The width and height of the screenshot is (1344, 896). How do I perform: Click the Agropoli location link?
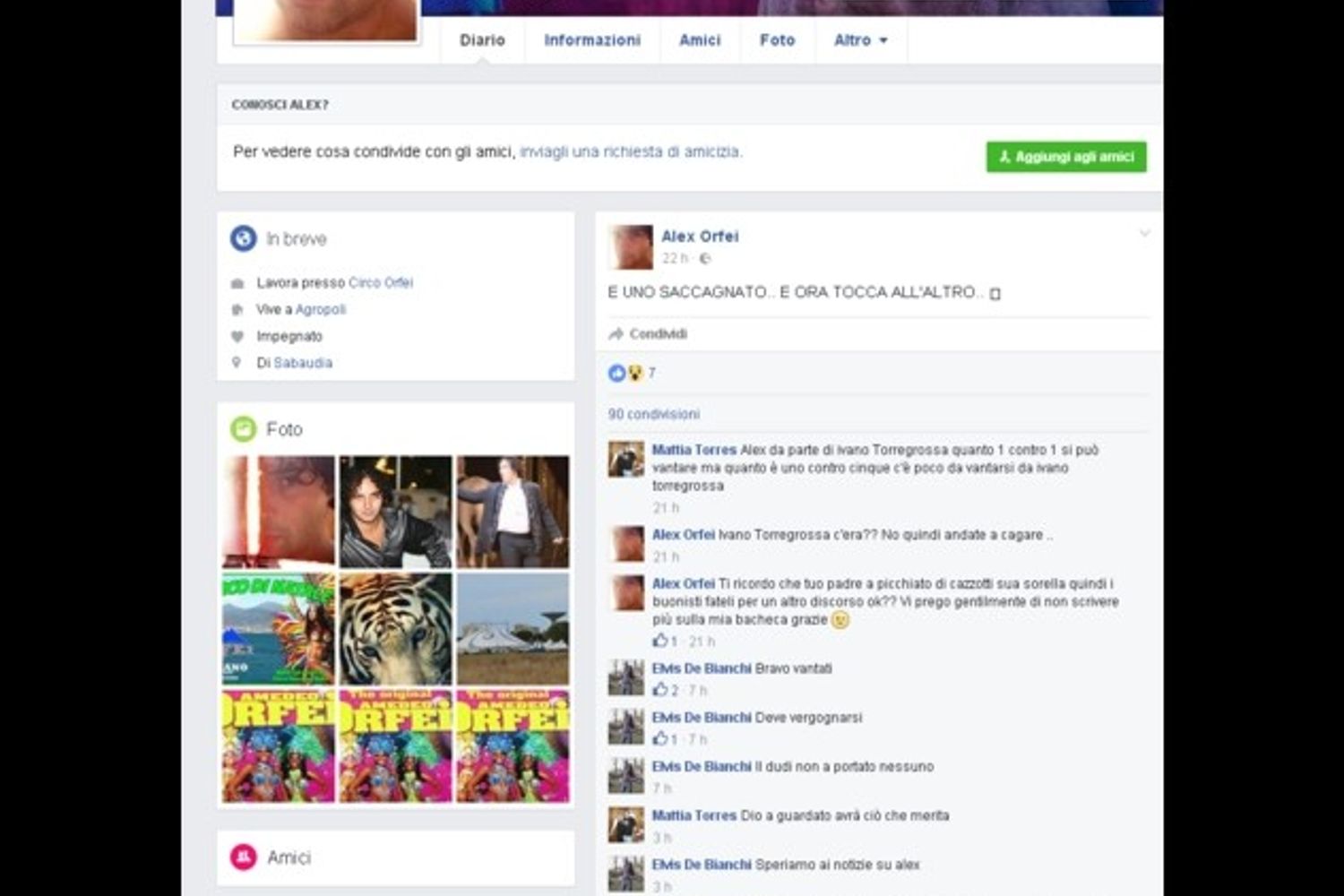tap(321, 310)
